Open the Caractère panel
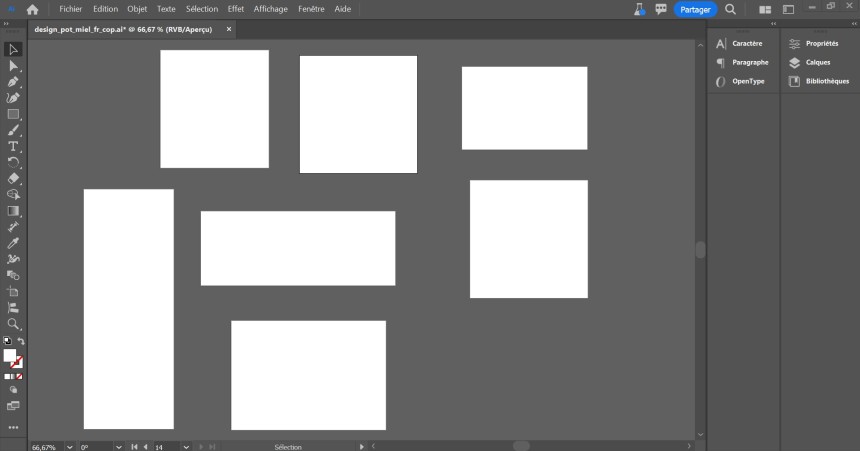The width and height of the screenshot is (860, 451). click(740, 43)
